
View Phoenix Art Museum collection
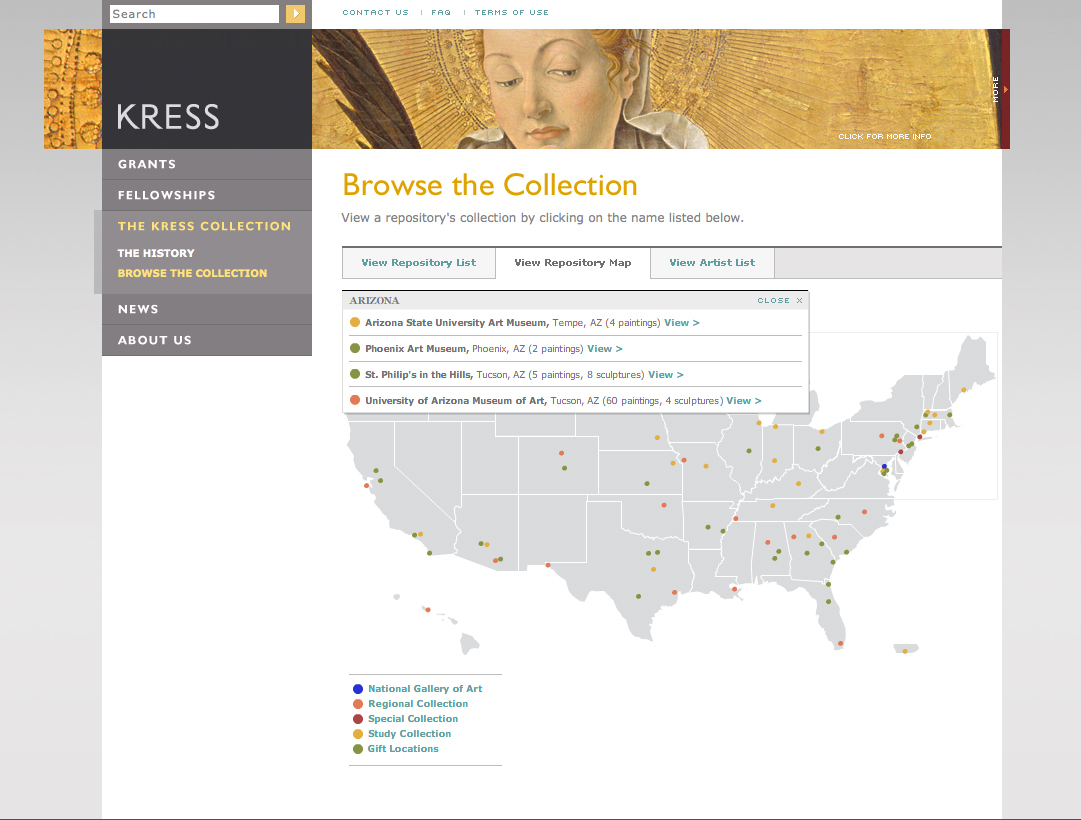[605, 349]
